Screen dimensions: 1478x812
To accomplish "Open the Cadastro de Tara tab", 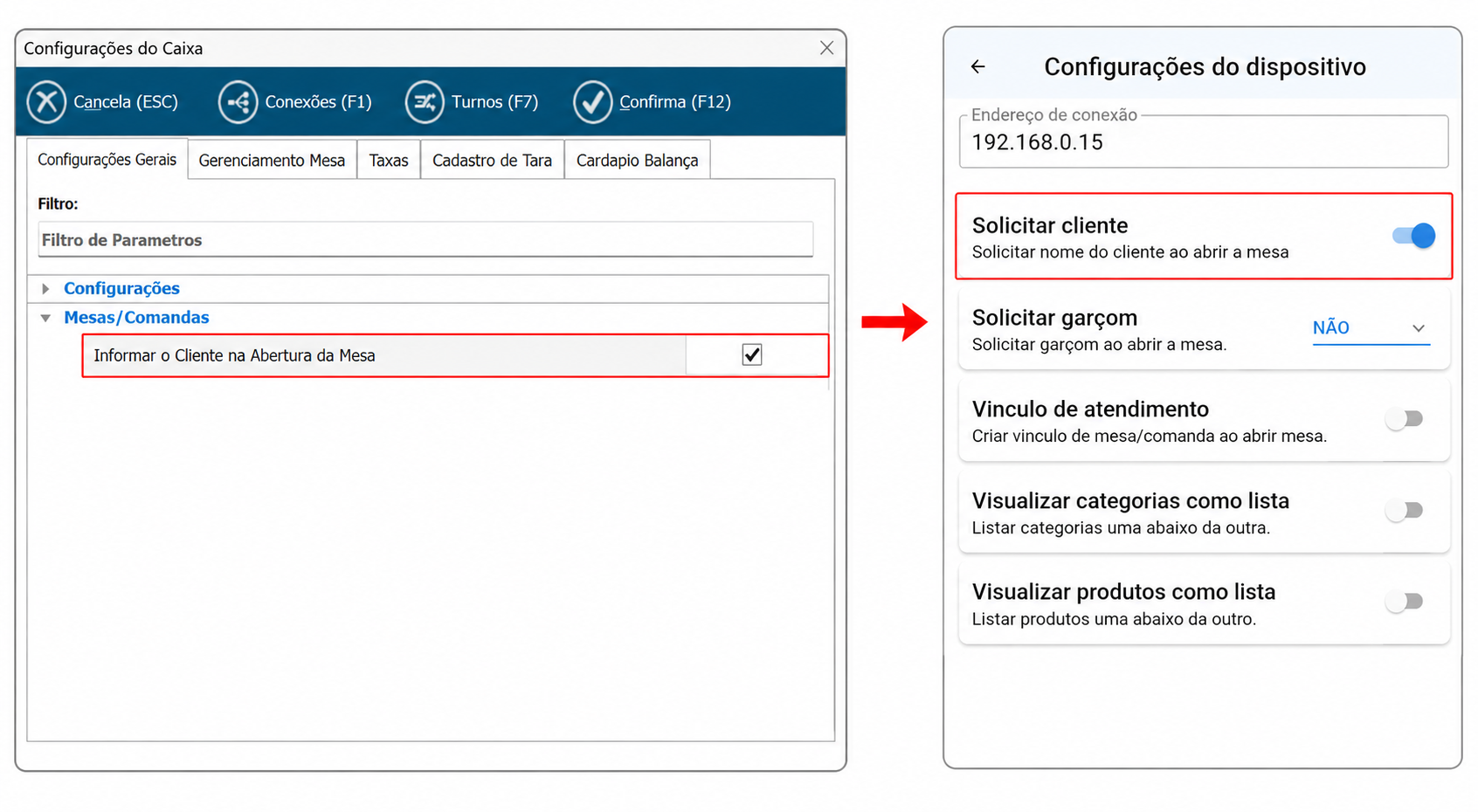I will [x=493, y=161].
